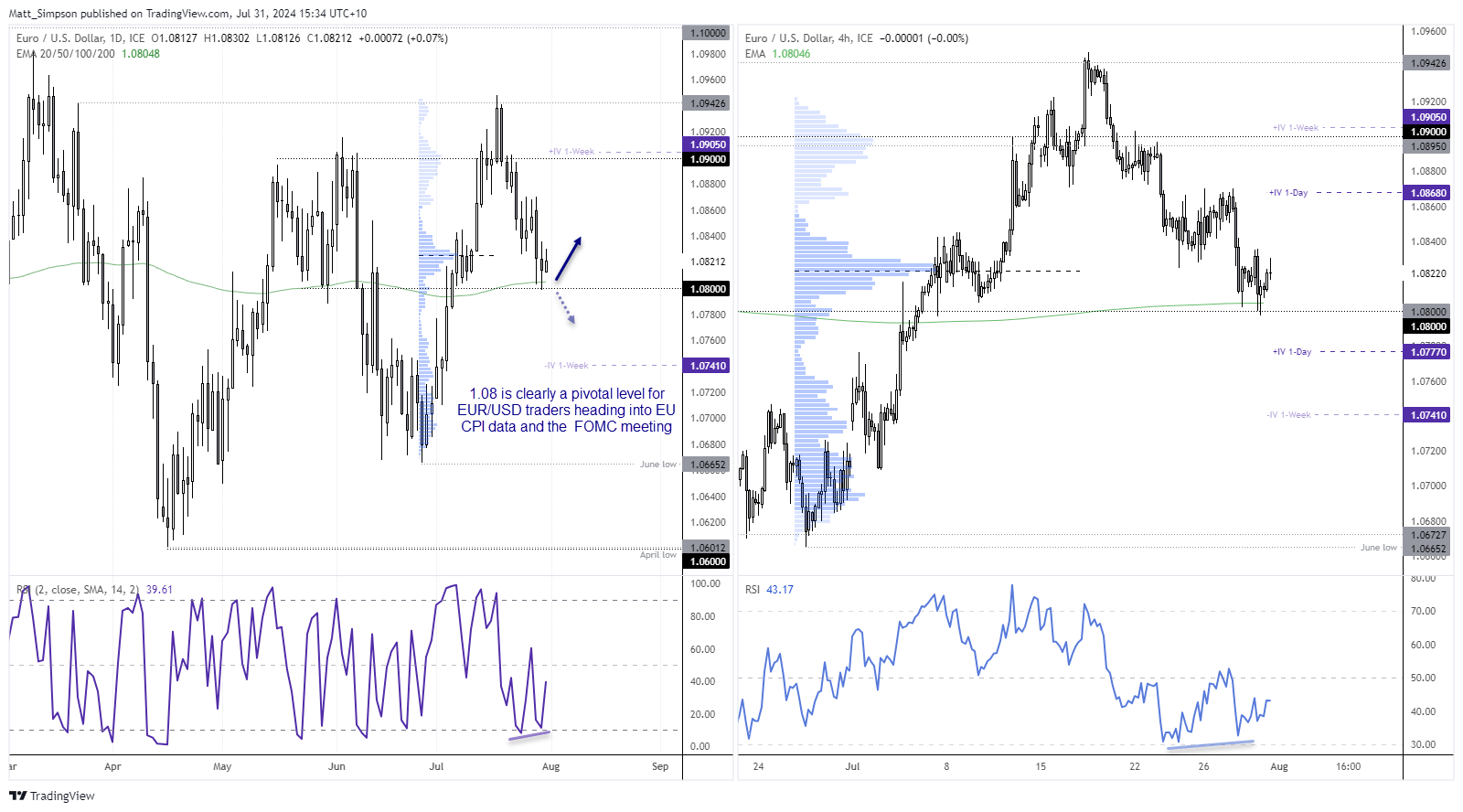Screen dimensions: 1463x812
Task: Click the 'April low' text label
Action: [x=658, y=555]
